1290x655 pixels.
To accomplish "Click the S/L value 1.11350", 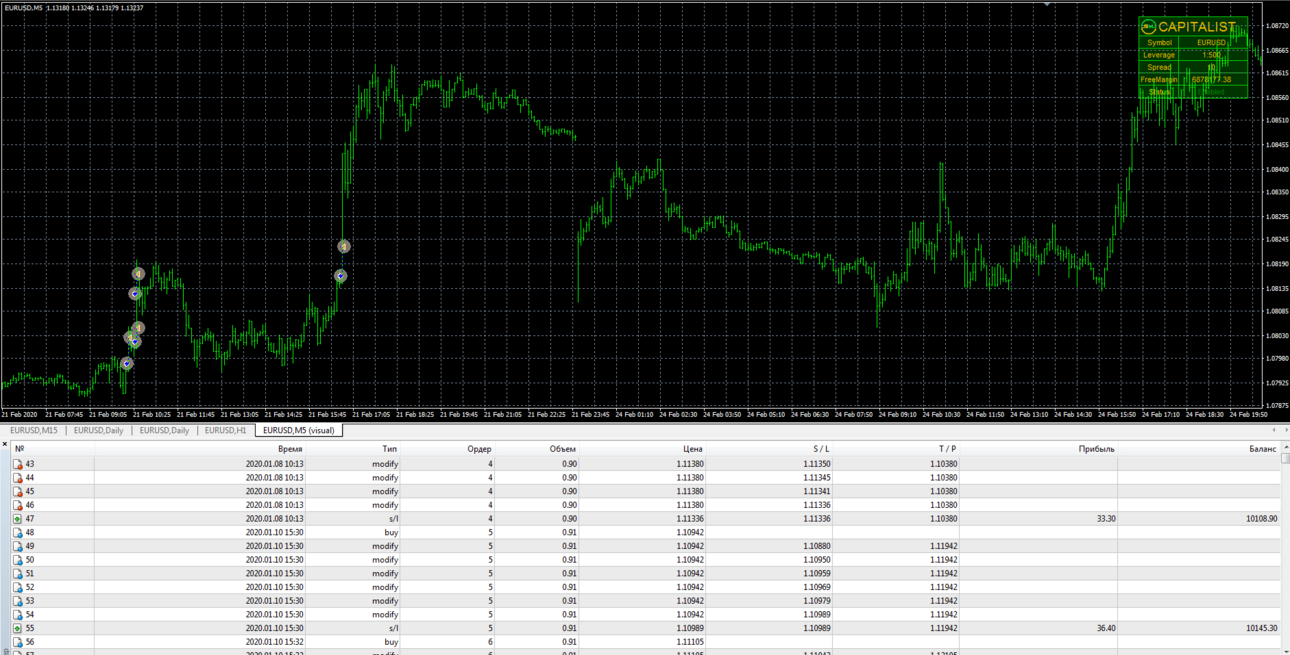I will (x=816, y=464).
